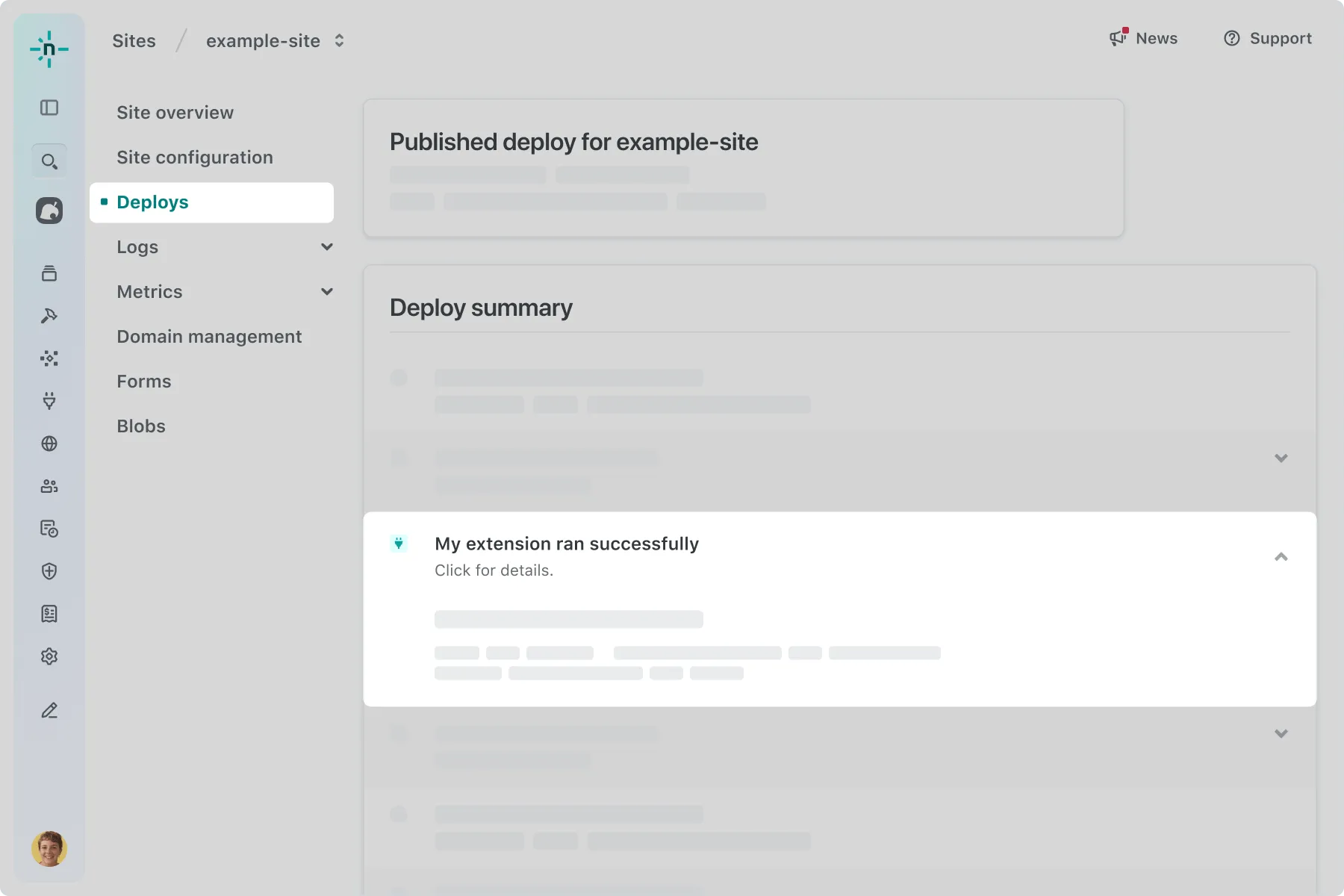Open the News announcements

click(1143, 38)
